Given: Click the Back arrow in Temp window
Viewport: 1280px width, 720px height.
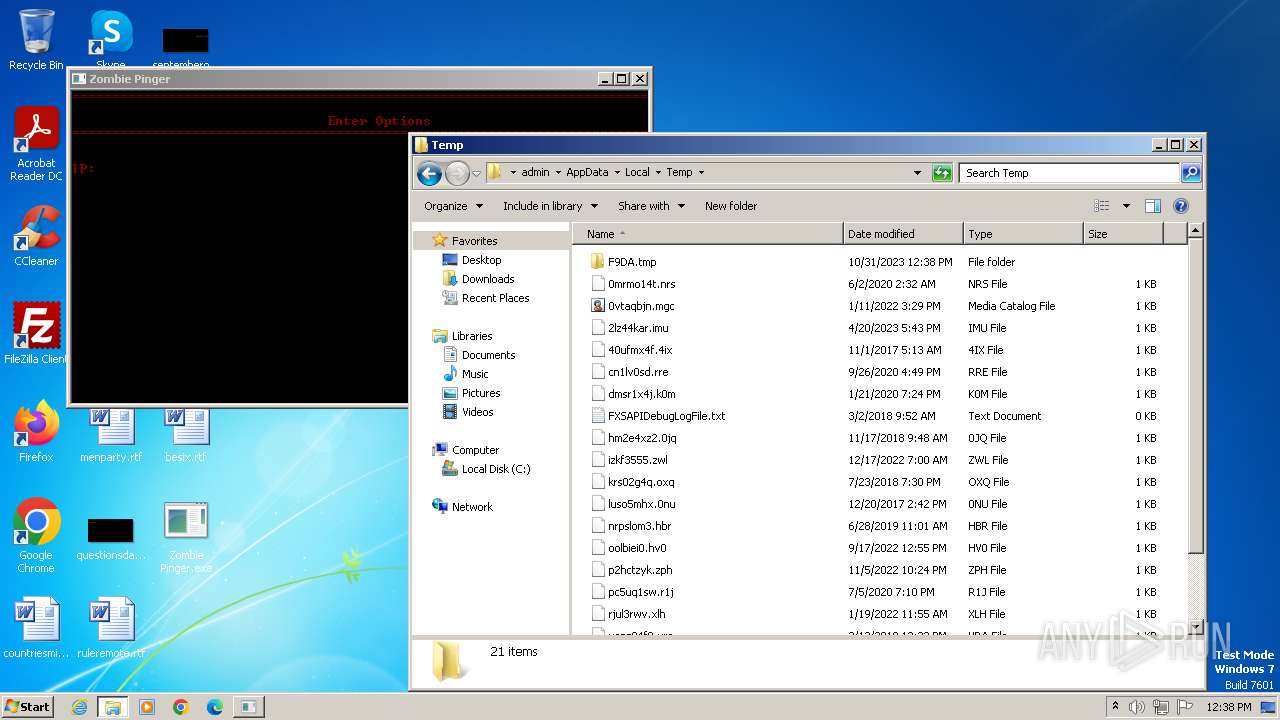Looking at the screenshot, I should 429,173.
